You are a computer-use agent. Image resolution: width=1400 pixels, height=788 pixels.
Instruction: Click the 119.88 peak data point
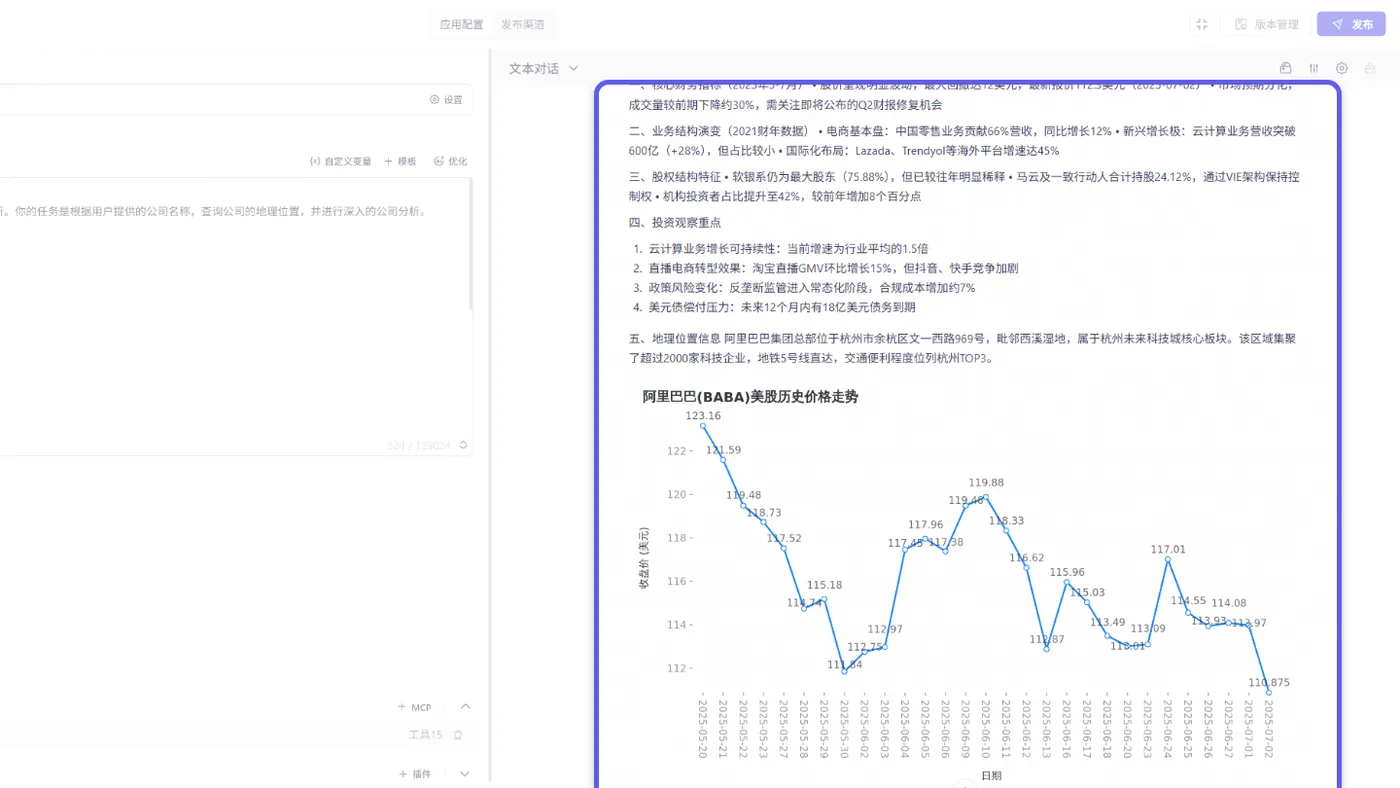click(986, 497)
